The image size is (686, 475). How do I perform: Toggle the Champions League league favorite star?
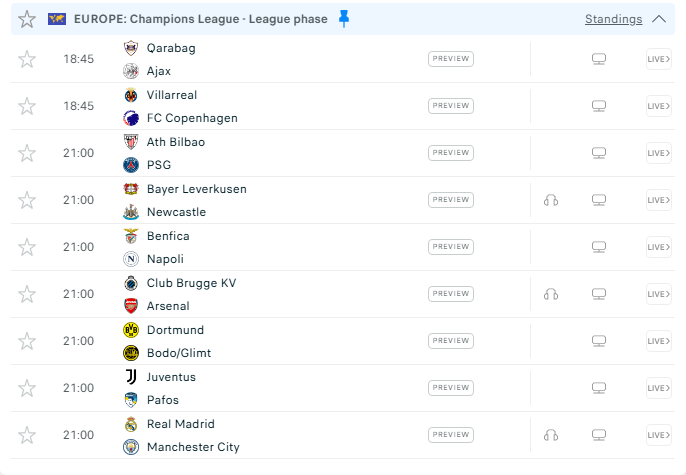point(27,19)
